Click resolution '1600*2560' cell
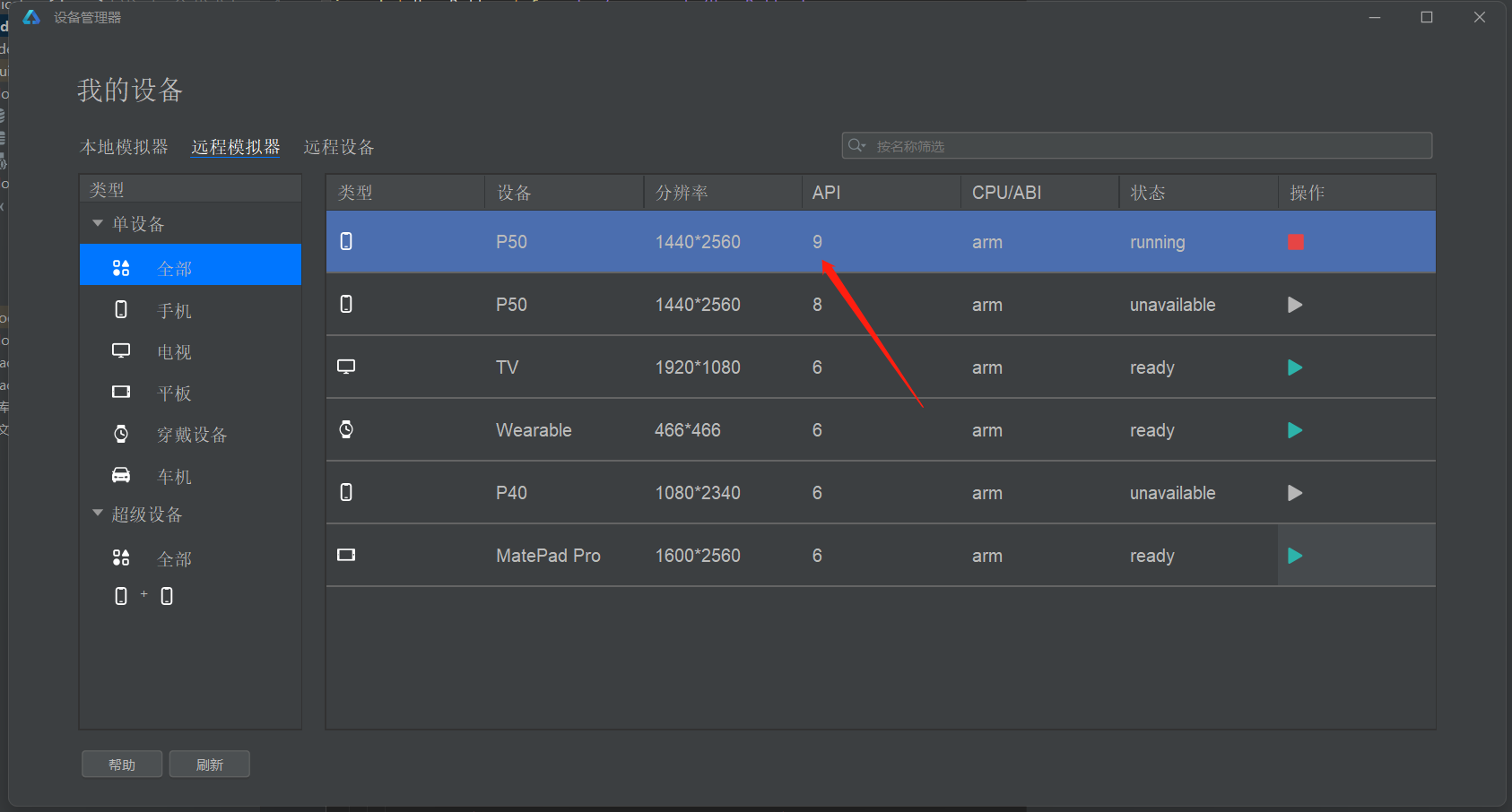The width and height of the screenshot is (1512, 812). coord(698,556)
